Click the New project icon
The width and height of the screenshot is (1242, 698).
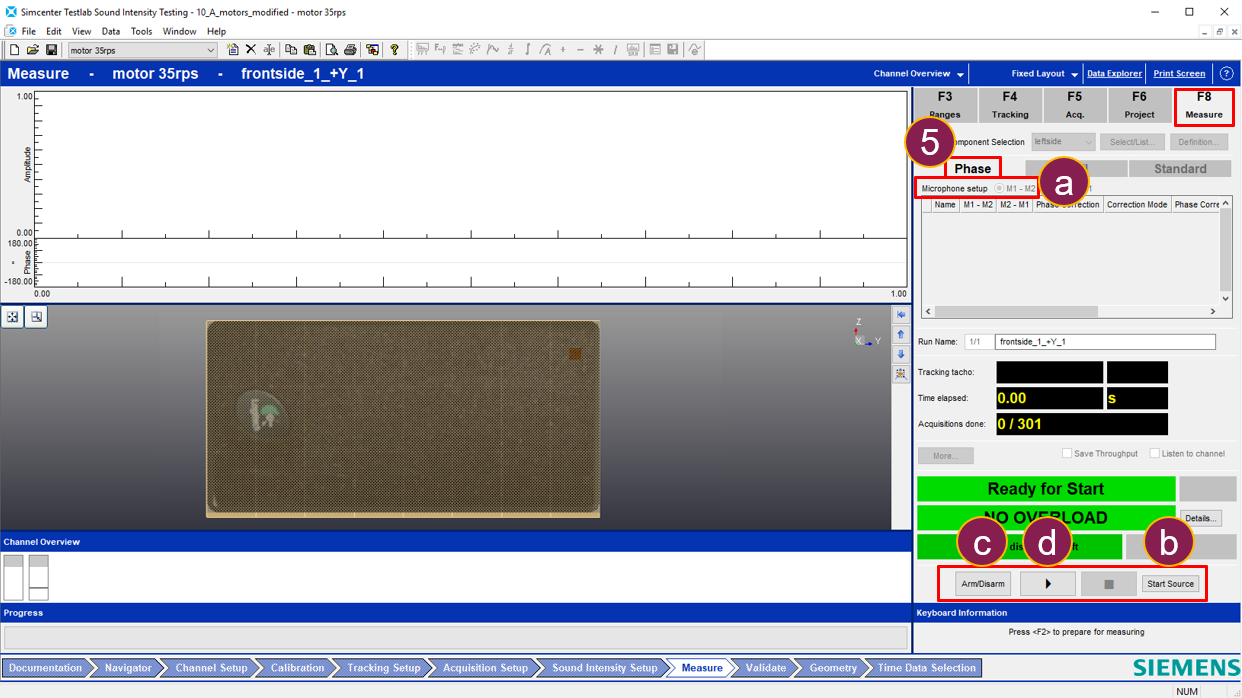[14, 50]
